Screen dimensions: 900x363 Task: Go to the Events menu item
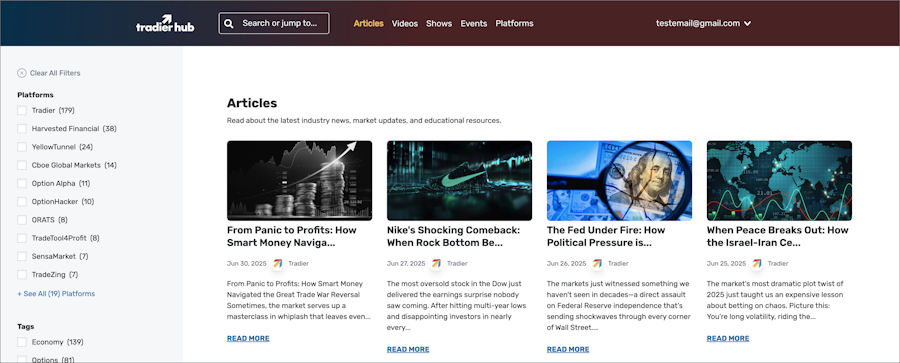click(474, 24)
